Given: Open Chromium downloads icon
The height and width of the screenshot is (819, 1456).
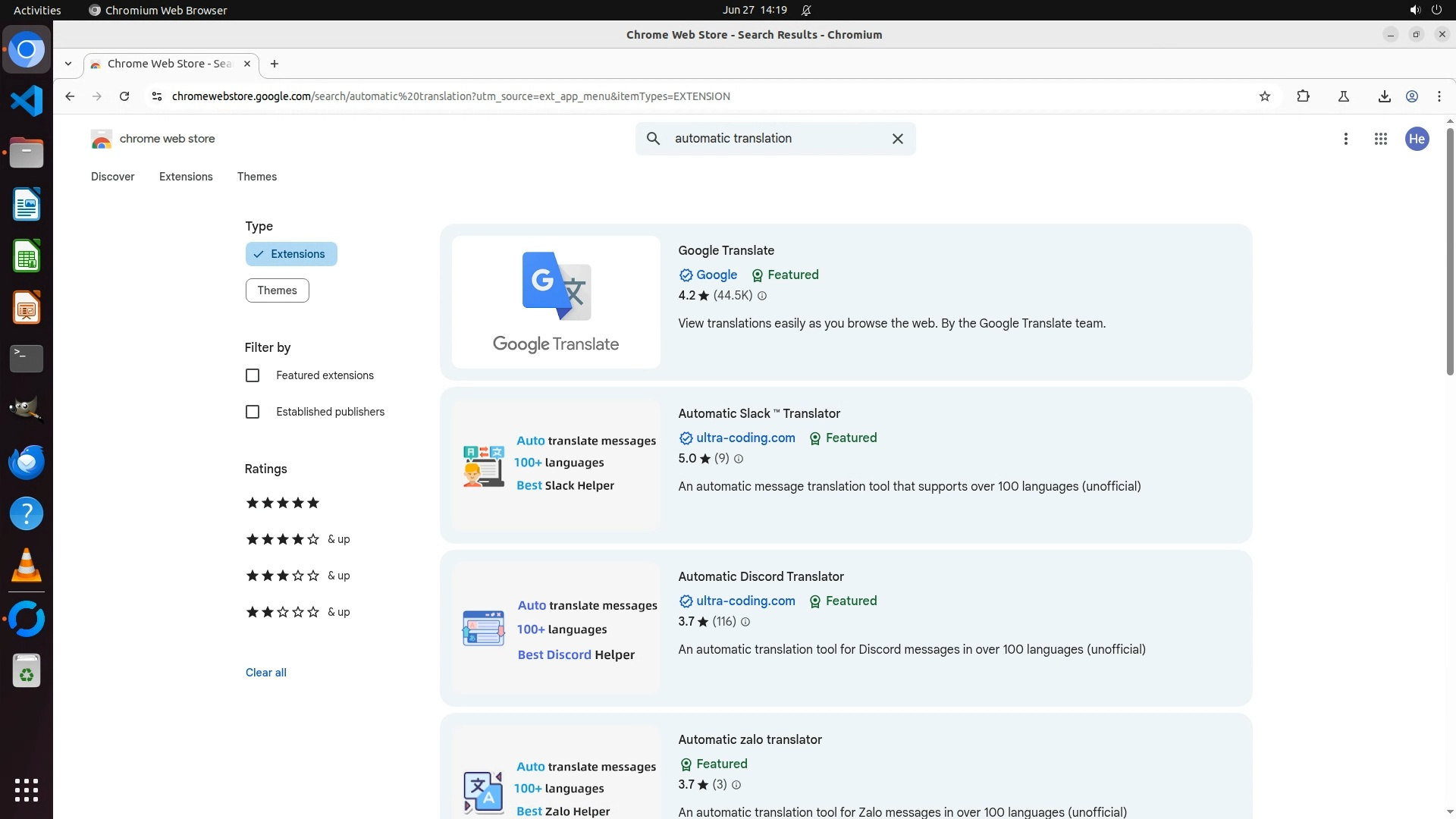Looking at the screenshot, I should pyautogui.click(x=1384, y=96).
